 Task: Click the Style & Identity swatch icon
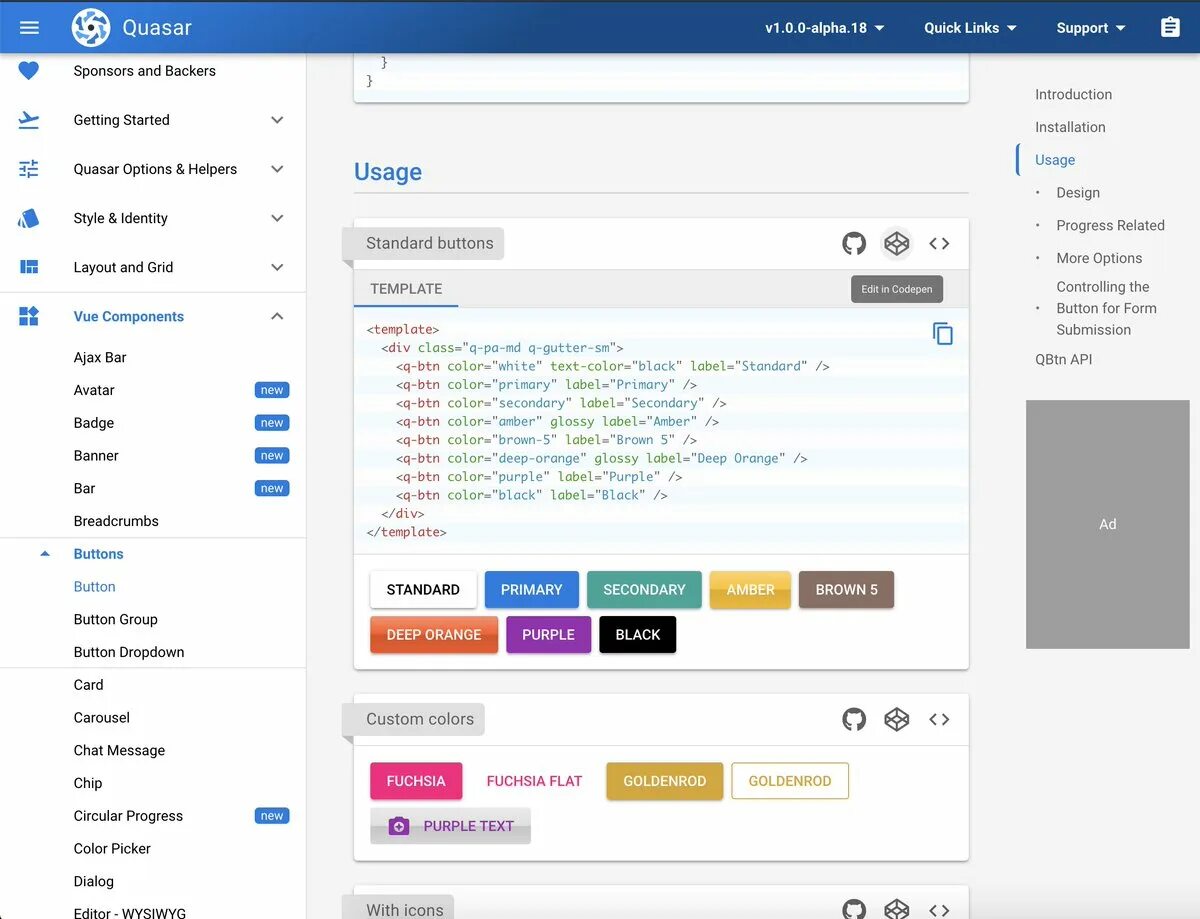click(29, 218)
